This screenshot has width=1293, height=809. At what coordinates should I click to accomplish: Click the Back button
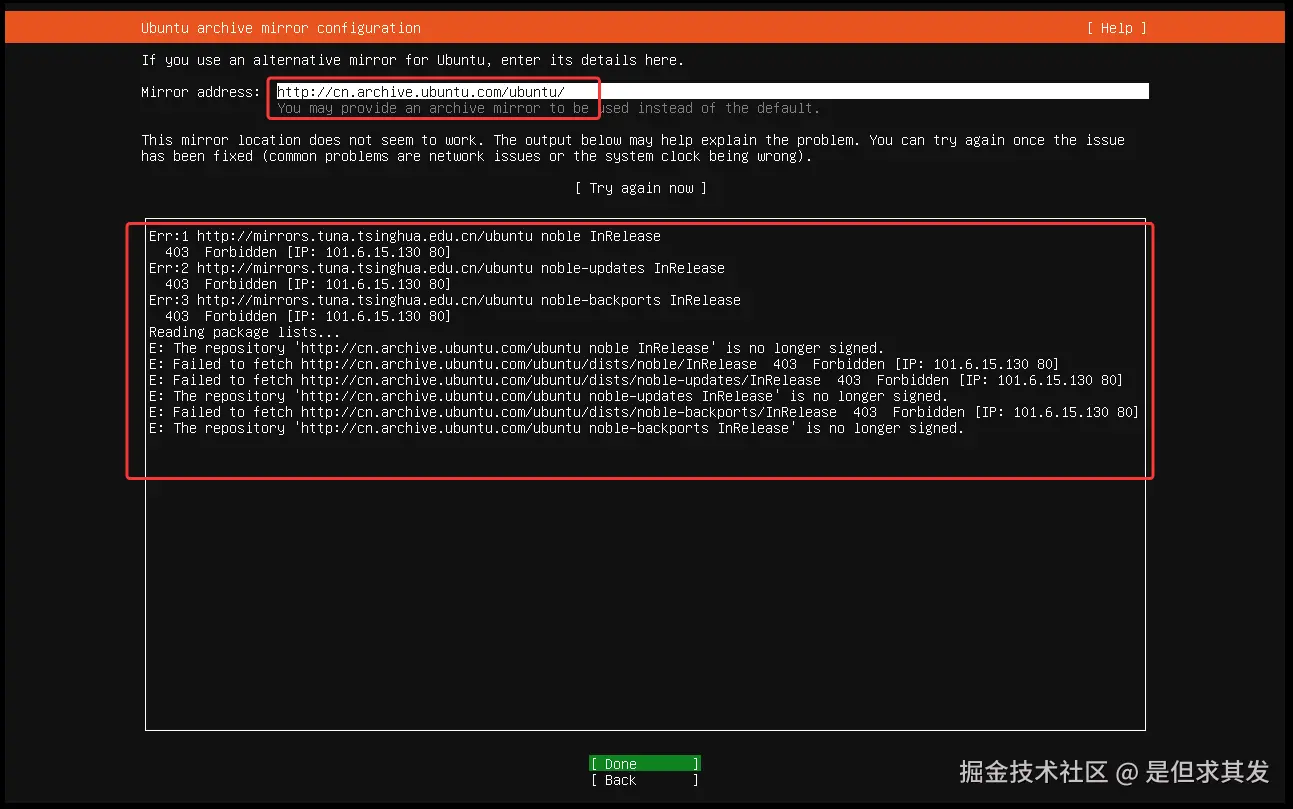[644, 780]
